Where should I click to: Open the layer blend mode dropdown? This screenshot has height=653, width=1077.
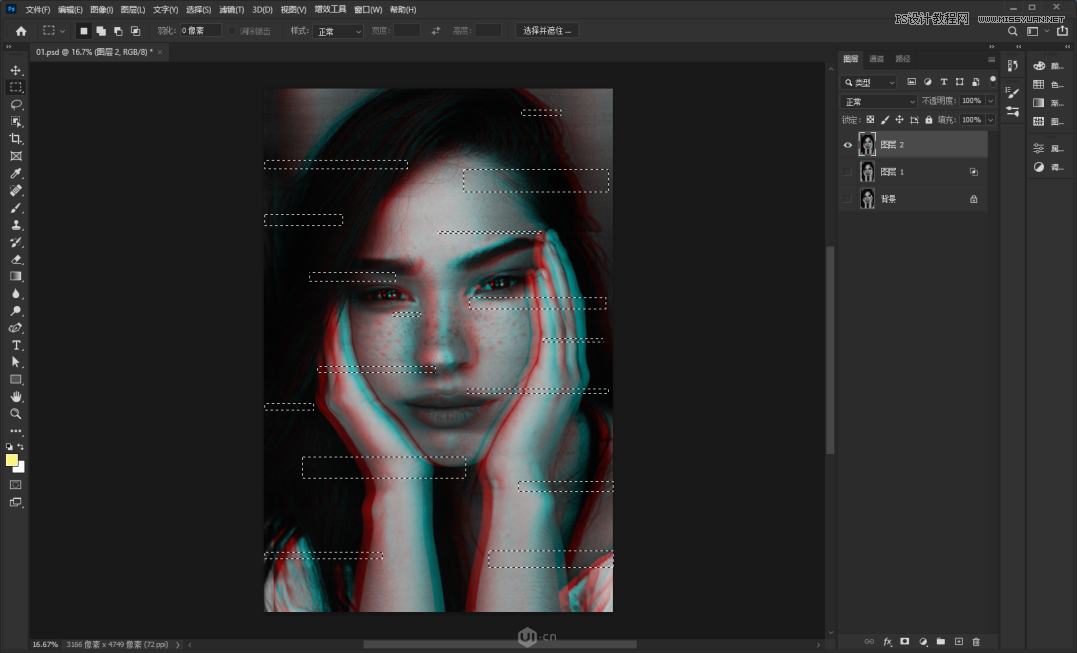pos(878,101)
